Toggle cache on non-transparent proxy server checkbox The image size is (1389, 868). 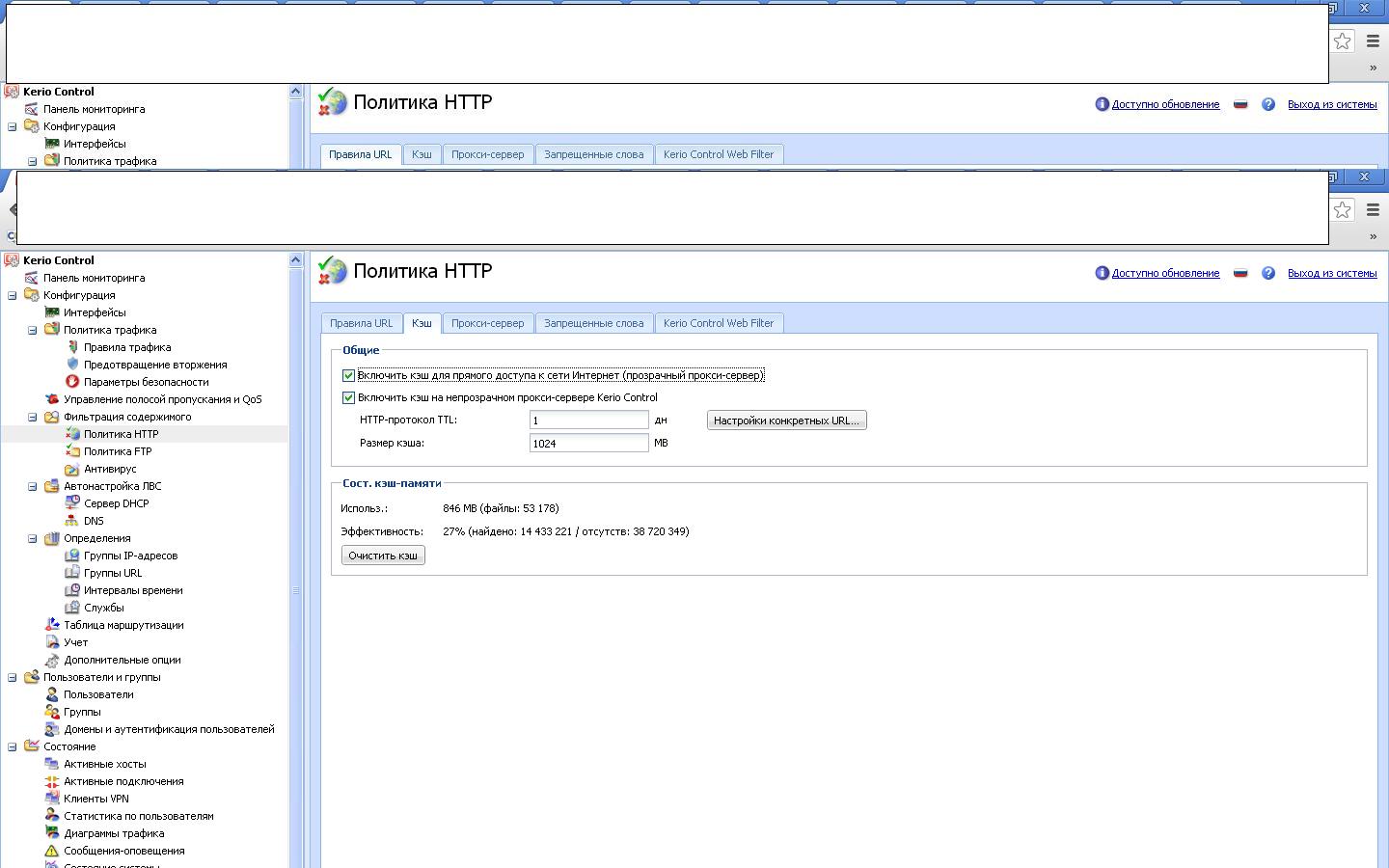coord(349,397)
